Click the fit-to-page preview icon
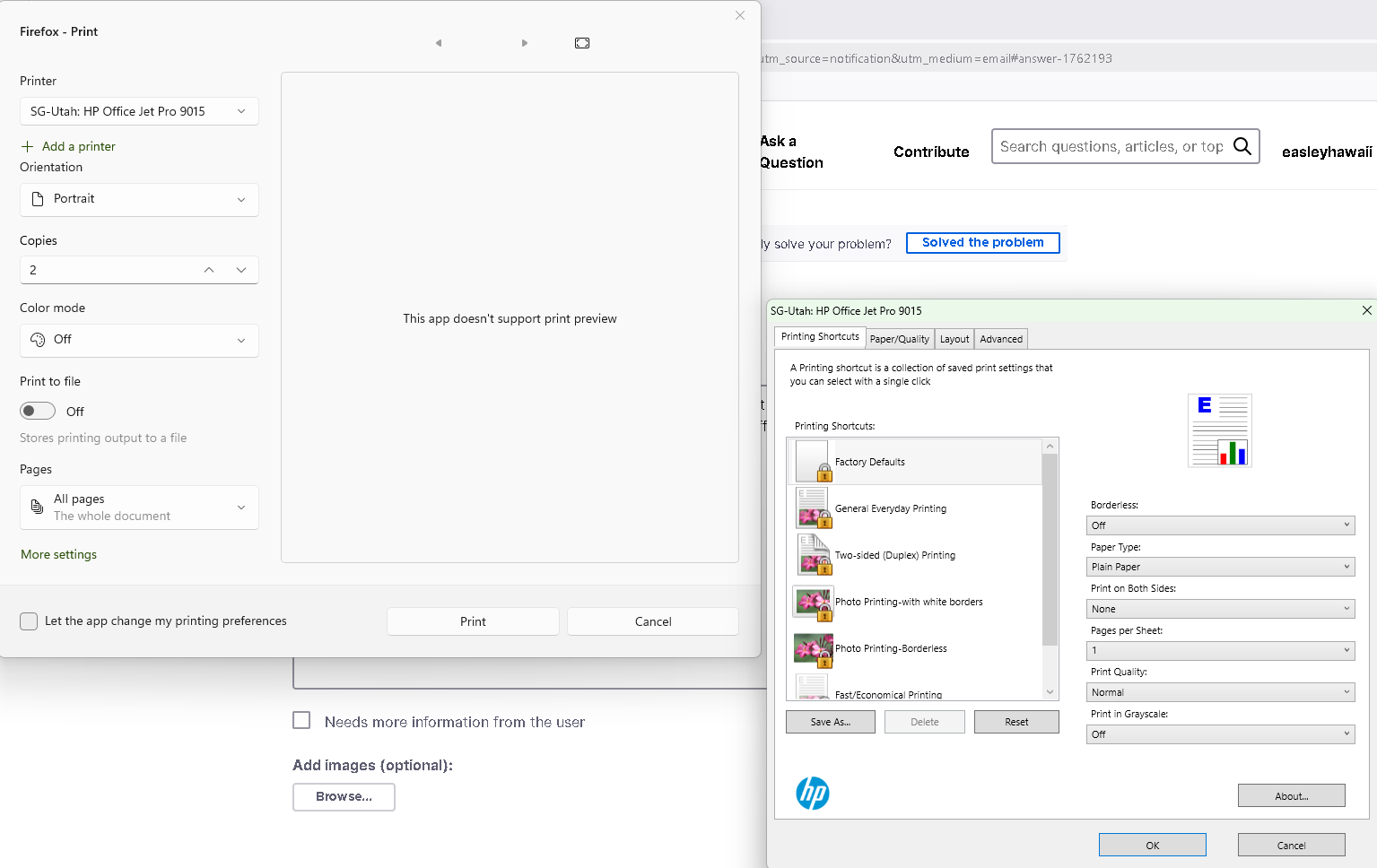The width and height of the screenshot is (1377, 868). coord(582,43)
